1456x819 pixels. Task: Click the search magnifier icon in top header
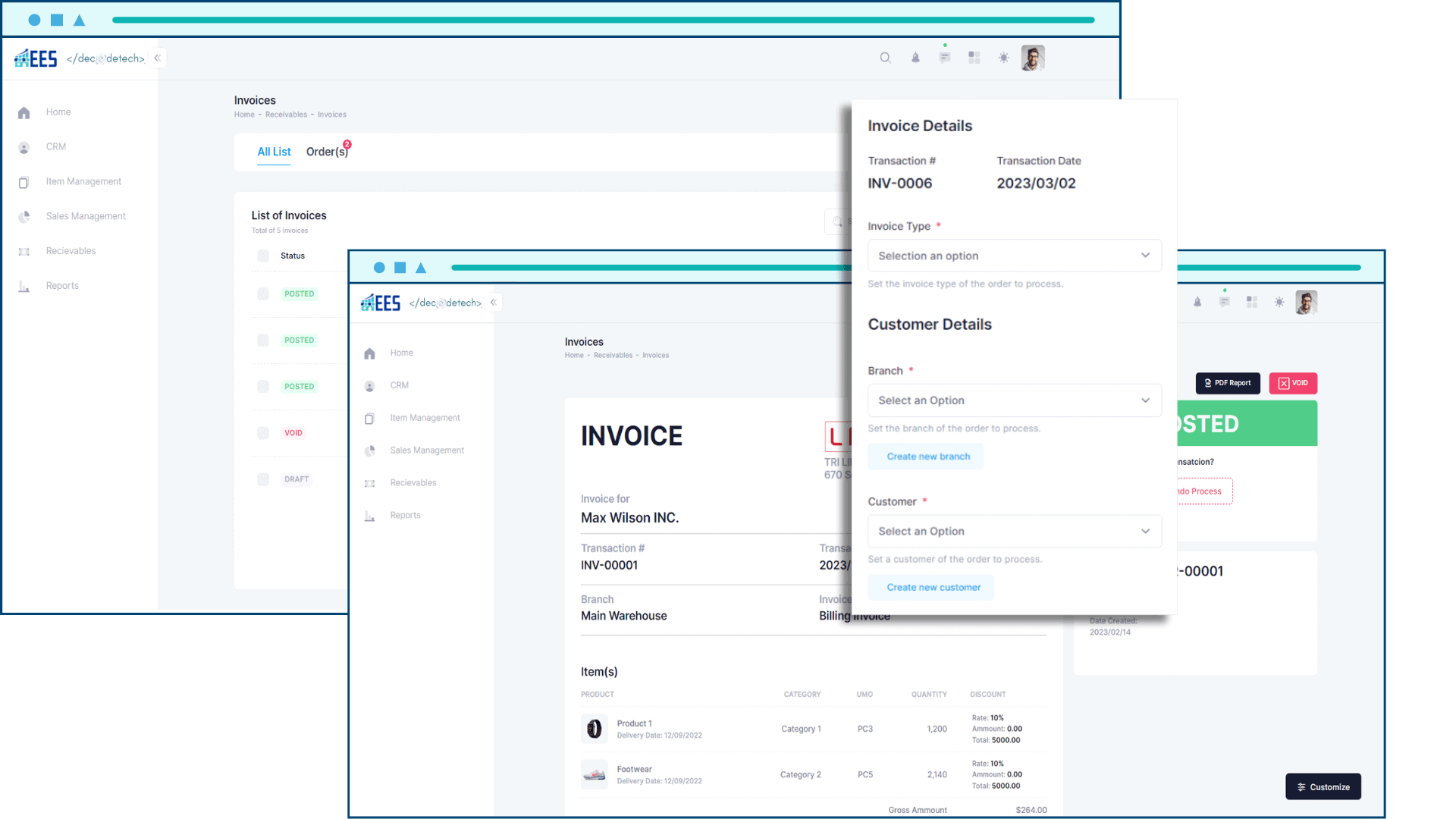pos(885,58)
